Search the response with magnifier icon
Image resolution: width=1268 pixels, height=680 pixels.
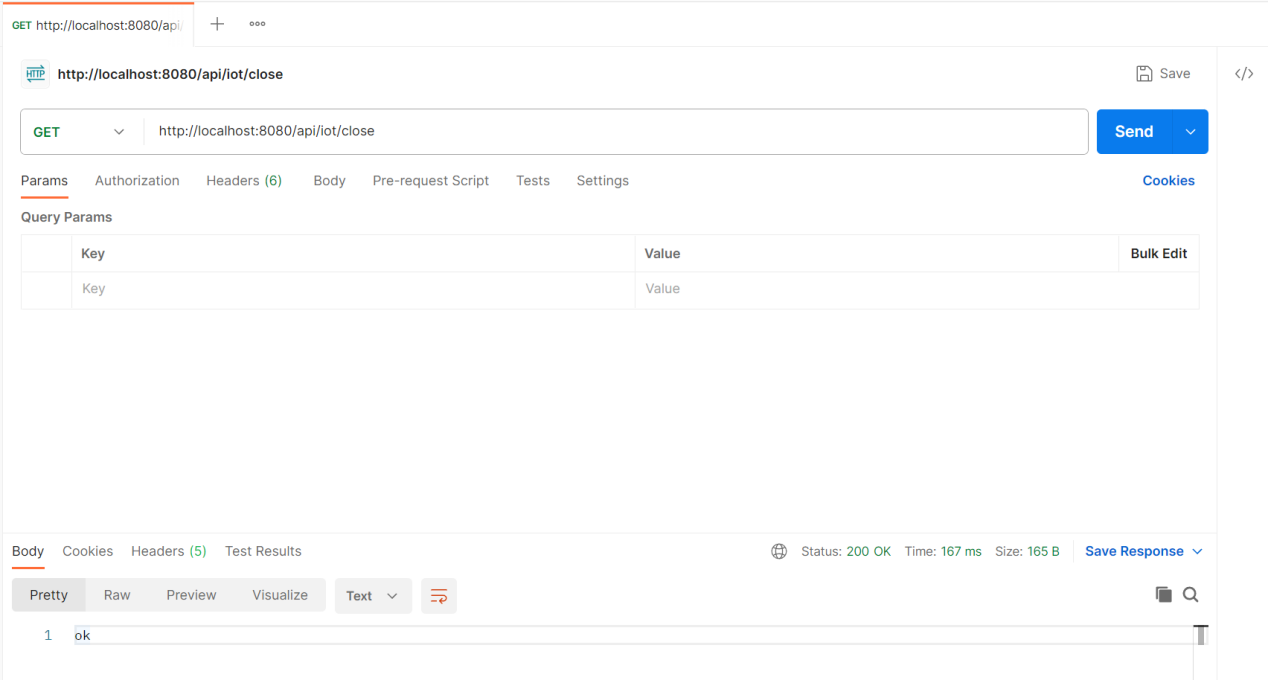pos(1190,595)
